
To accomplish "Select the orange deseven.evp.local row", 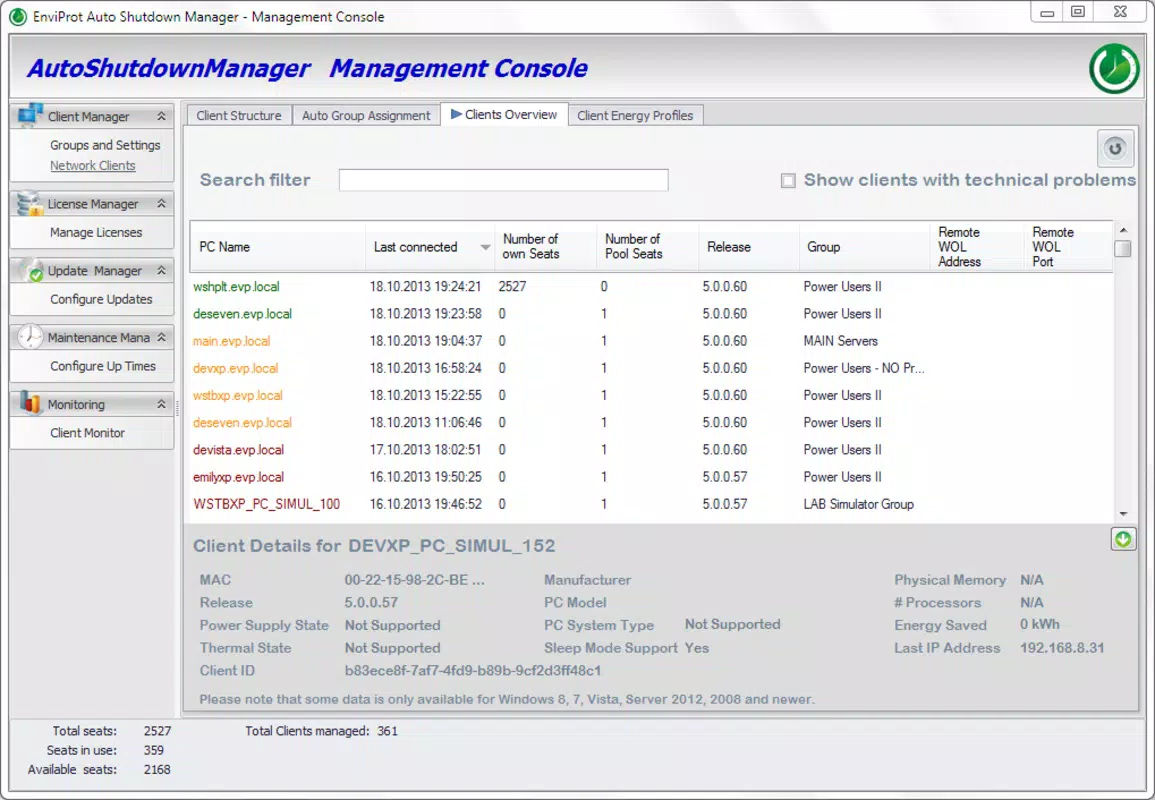I will click(651, 423).
